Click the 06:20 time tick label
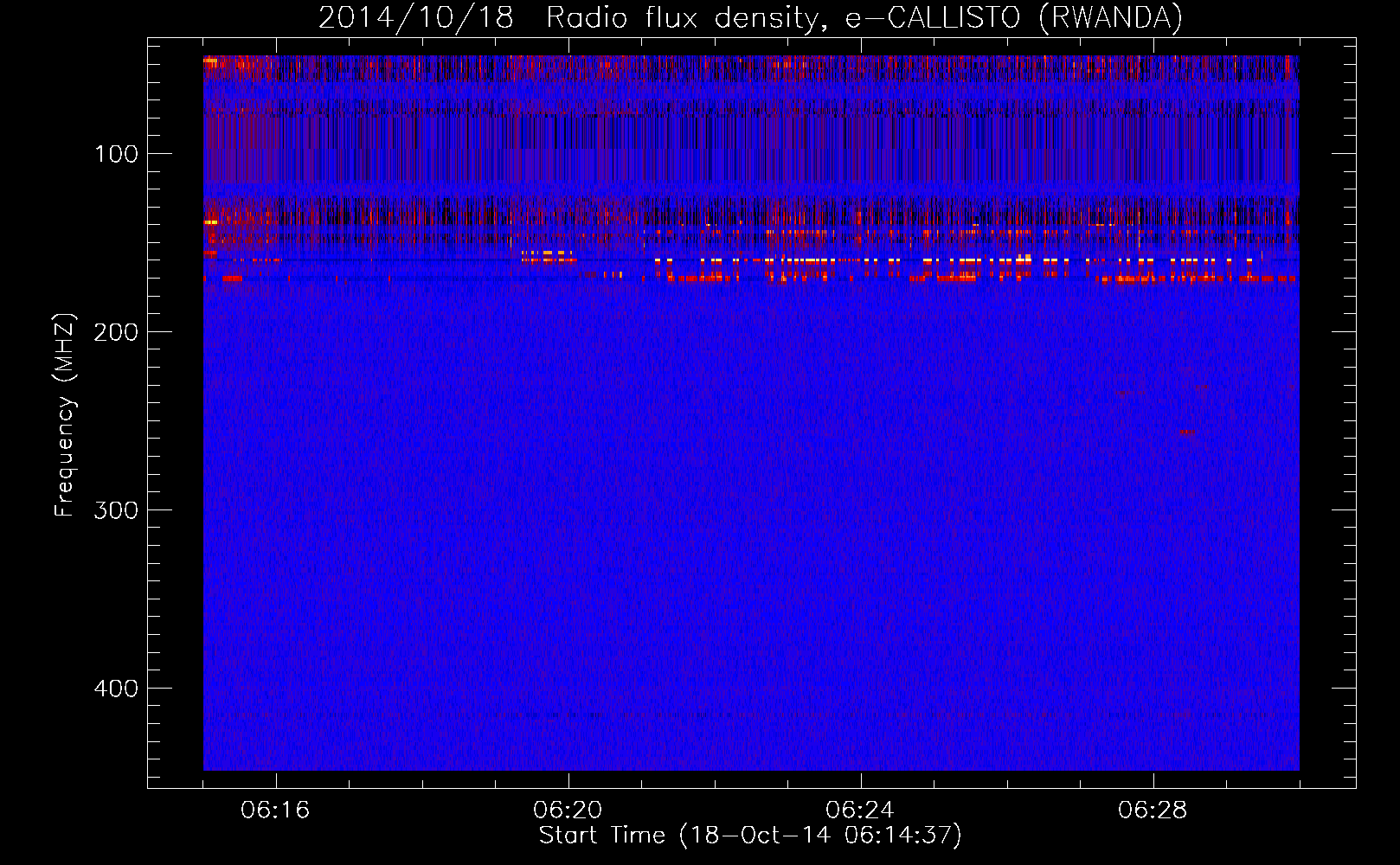Screen dimensions: 1400x865 pyautogui.click(x=568, y=811)
